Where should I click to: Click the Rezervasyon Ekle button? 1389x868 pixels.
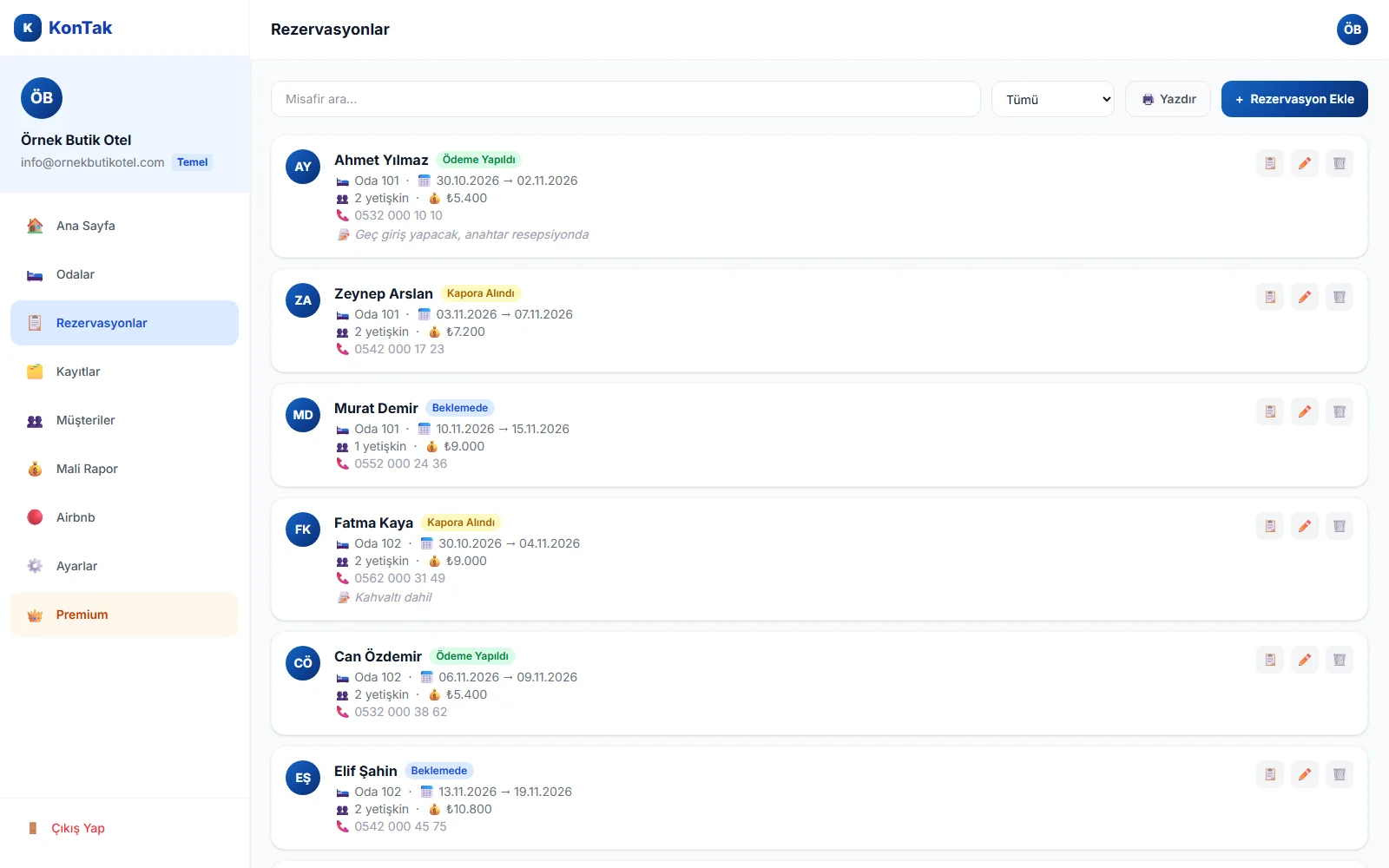click(x=1294, y=99)
